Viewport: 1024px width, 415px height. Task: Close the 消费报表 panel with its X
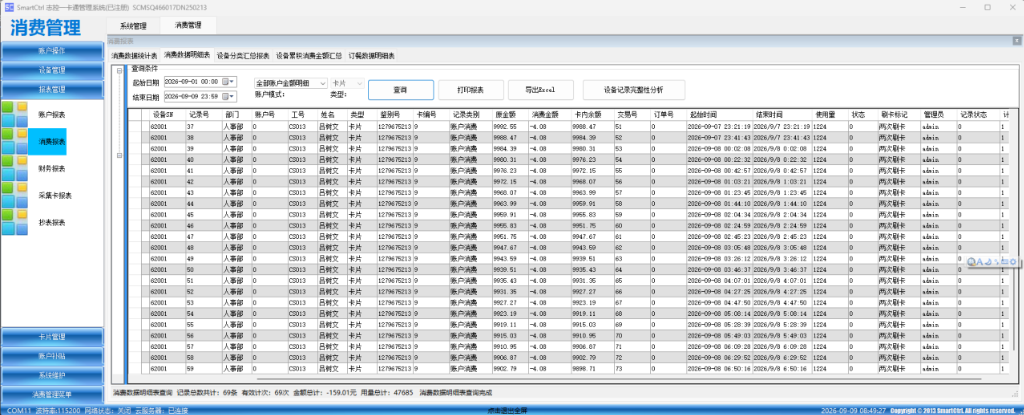click(1017, 41)
